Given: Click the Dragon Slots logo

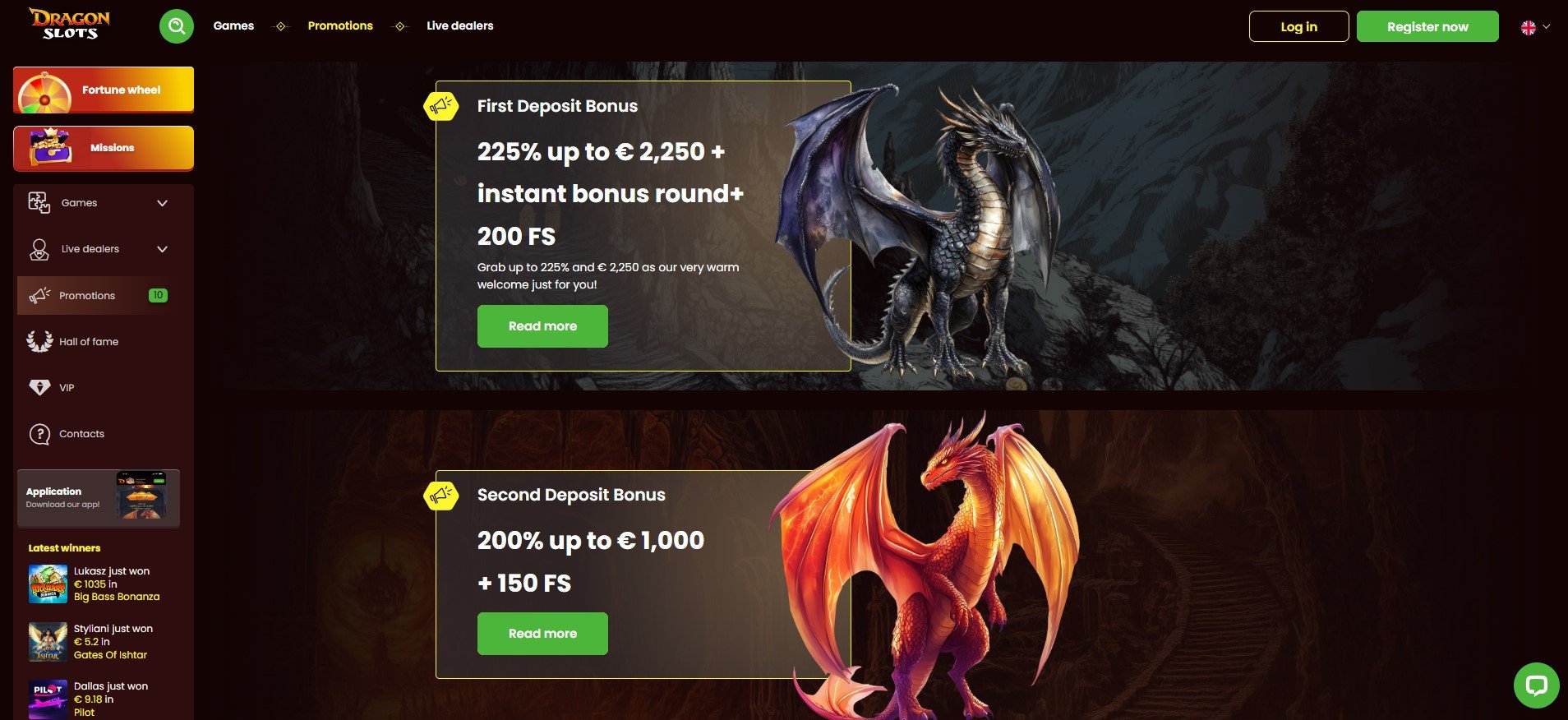Looking at the screenshot, I should [x=70, y=25].
